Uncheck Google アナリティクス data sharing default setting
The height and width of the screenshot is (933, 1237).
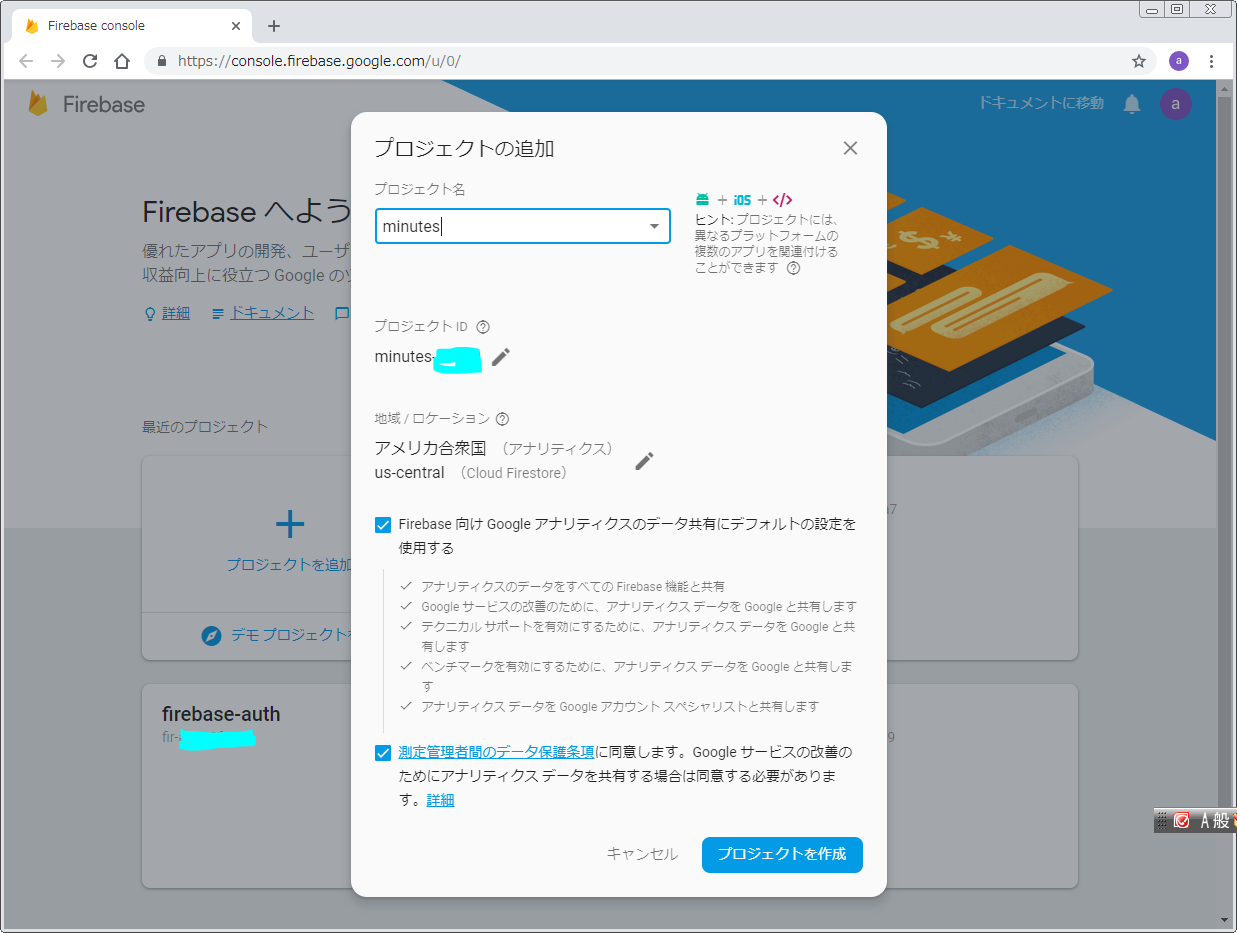click(x=383, y=525)
